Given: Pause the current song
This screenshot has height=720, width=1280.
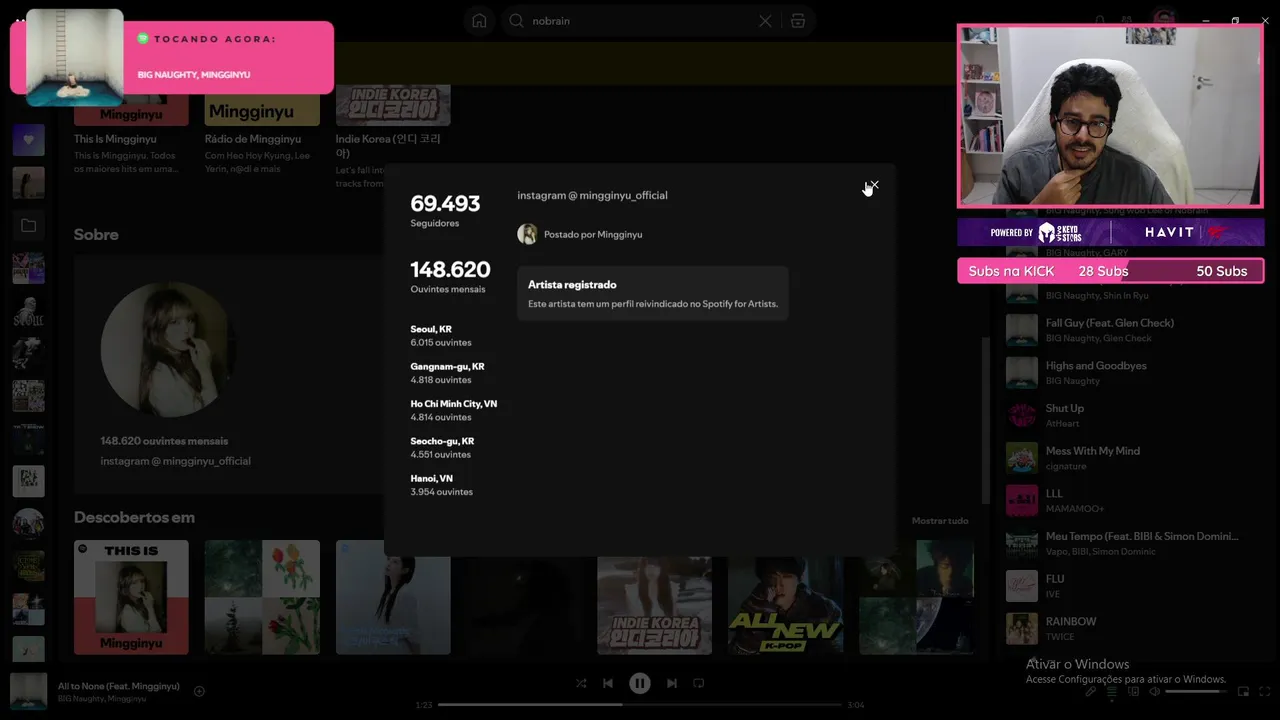Looking at the screenshot, I should point(640,683).
